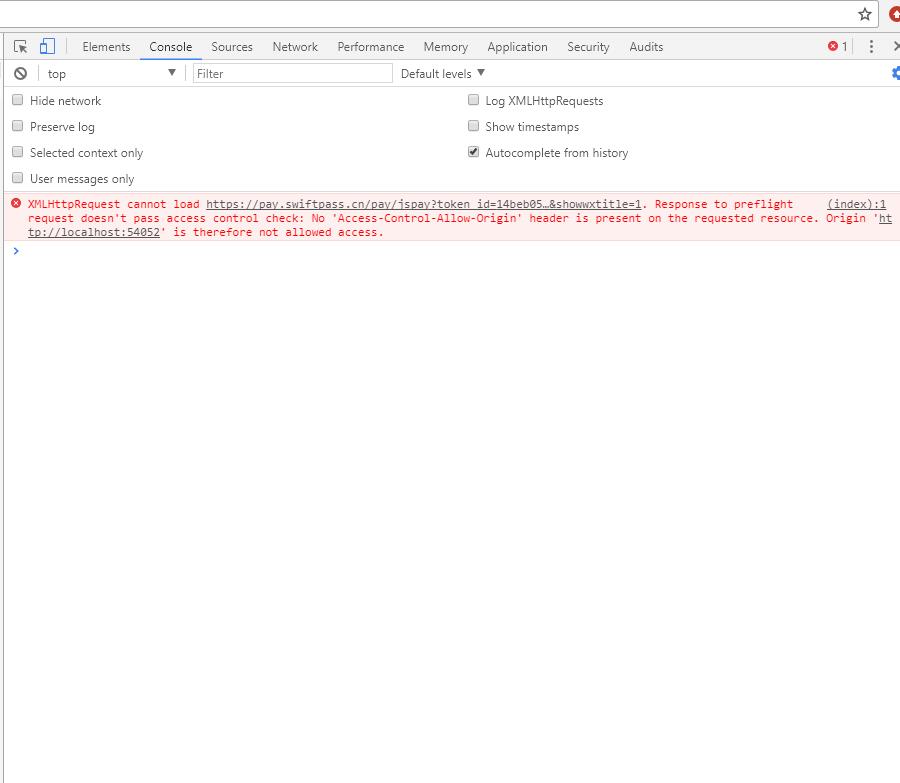Select the inspect element tool
The image size is (900, 783).
[x=21, y=46]
